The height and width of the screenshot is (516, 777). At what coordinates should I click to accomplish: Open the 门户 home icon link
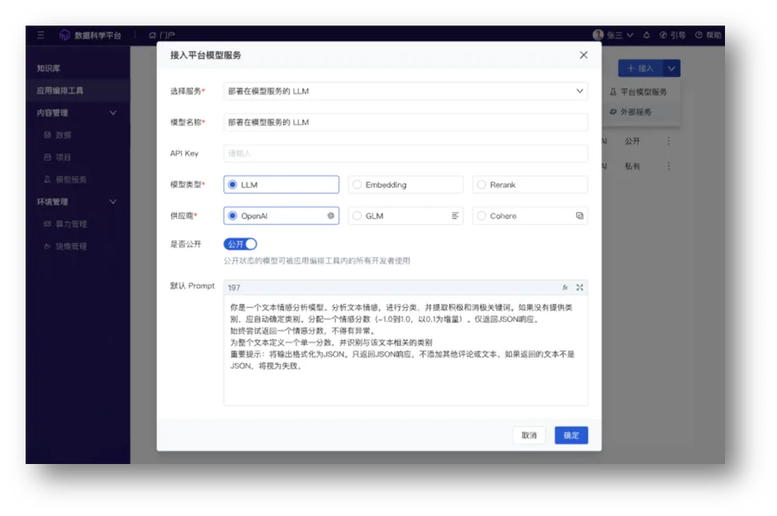pyautogui.click(x=152, y=35)
